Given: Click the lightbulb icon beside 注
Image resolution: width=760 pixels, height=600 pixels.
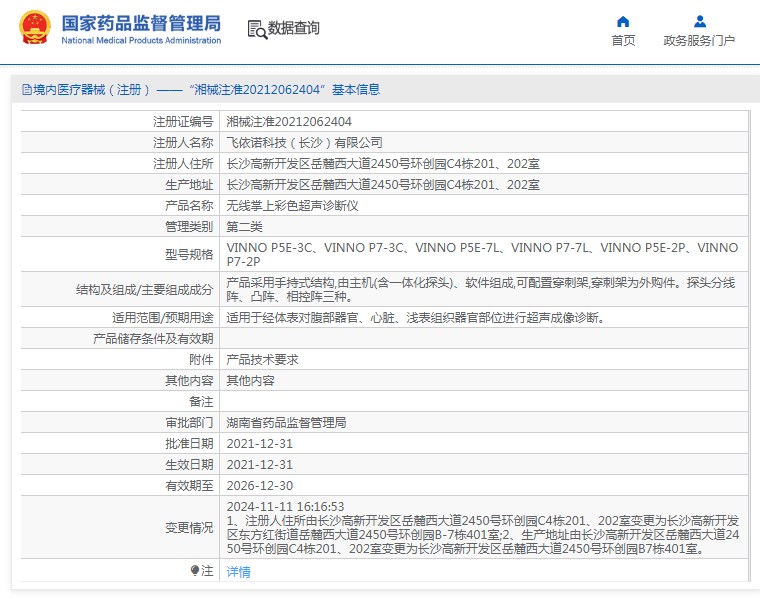Looking at the screenshot, I should (195, 571).
